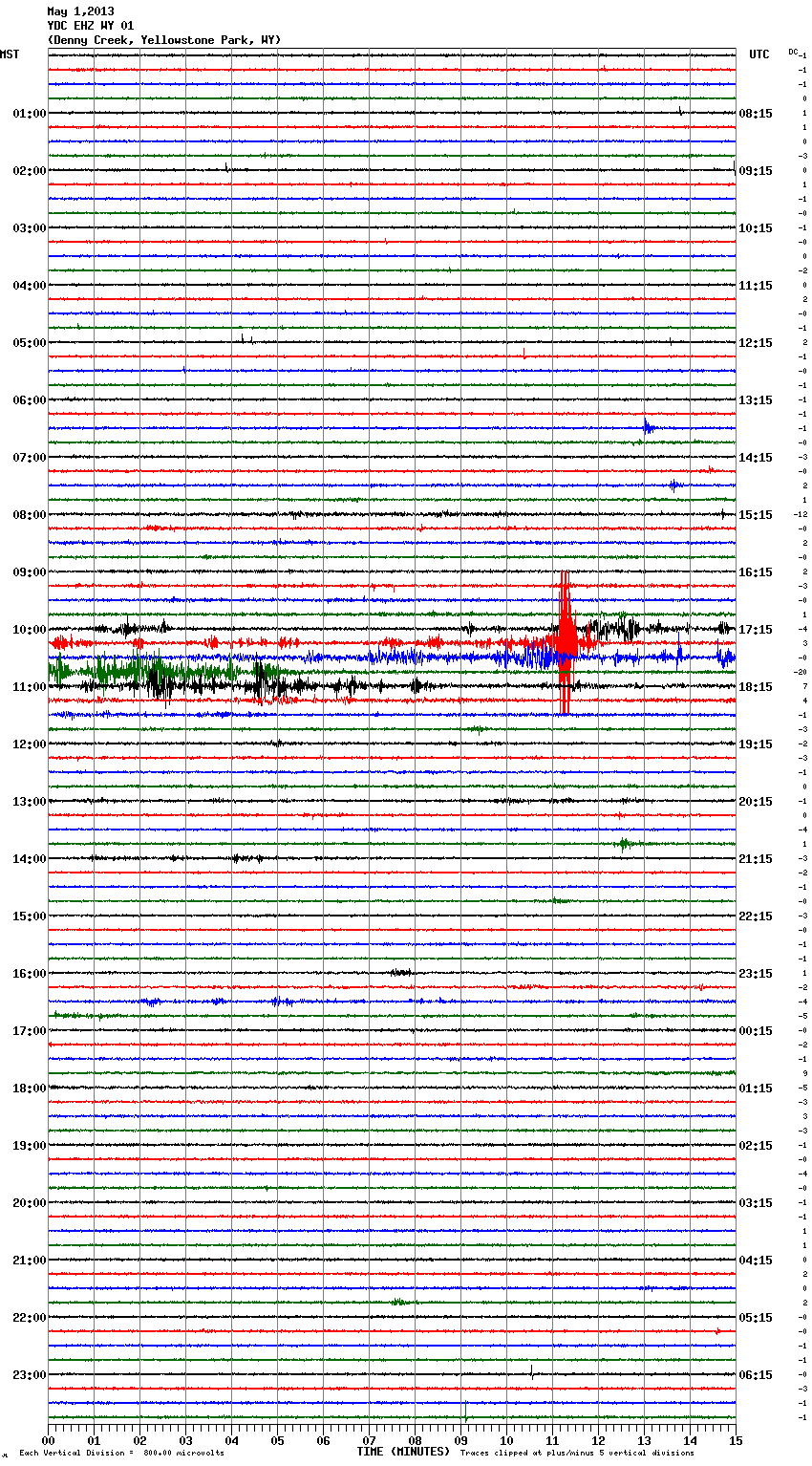The width and height of the screenshot is (812, 1466).
Task: Click minute axis tick 11 at bottom
Action: coord(552,1440)
